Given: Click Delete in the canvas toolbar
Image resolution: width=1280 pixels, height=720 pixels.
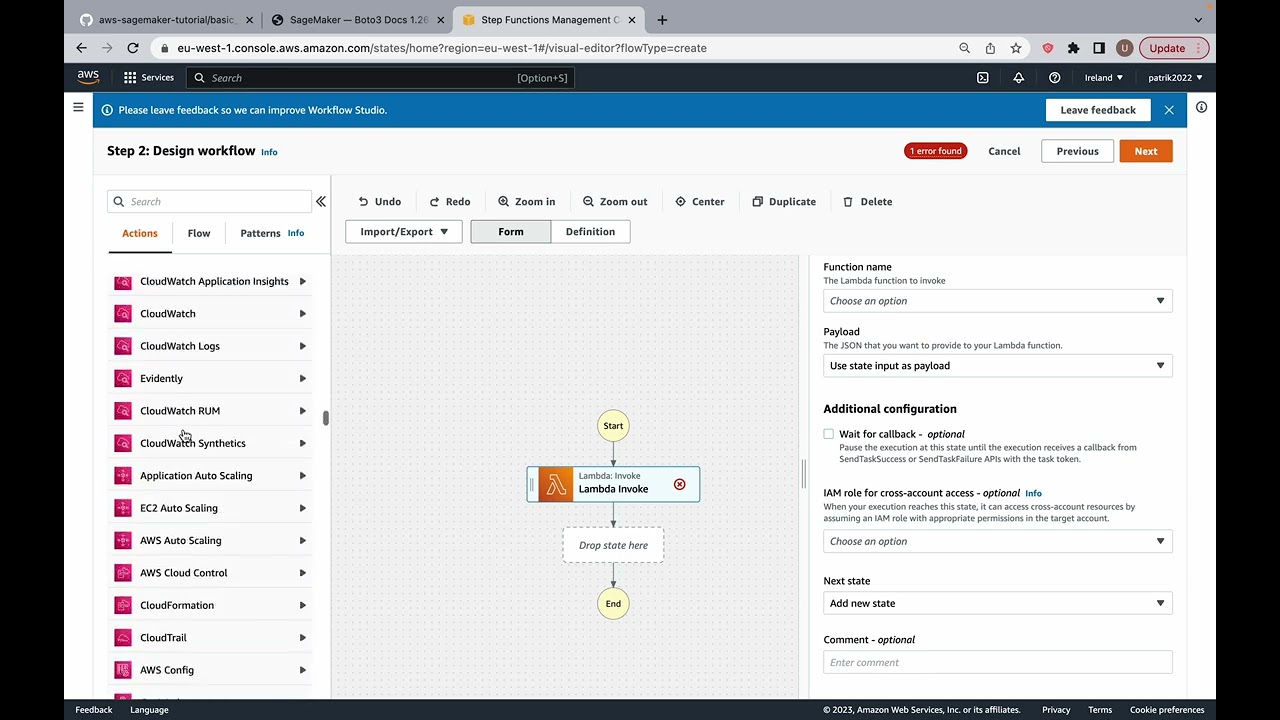Looking at the screenshot, I should [867, 202].
